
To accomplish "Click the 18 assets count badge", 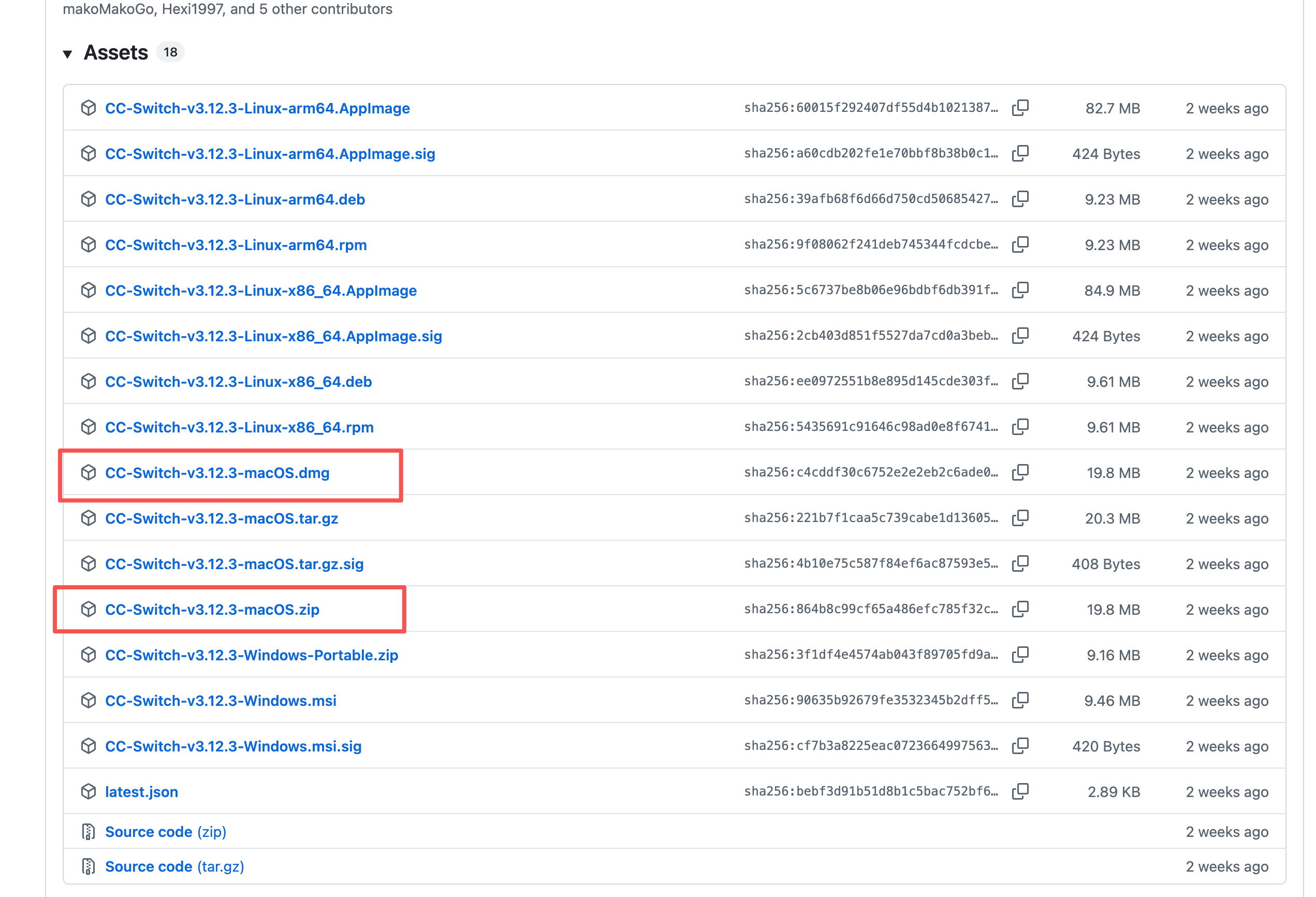I will click(170, 53).
